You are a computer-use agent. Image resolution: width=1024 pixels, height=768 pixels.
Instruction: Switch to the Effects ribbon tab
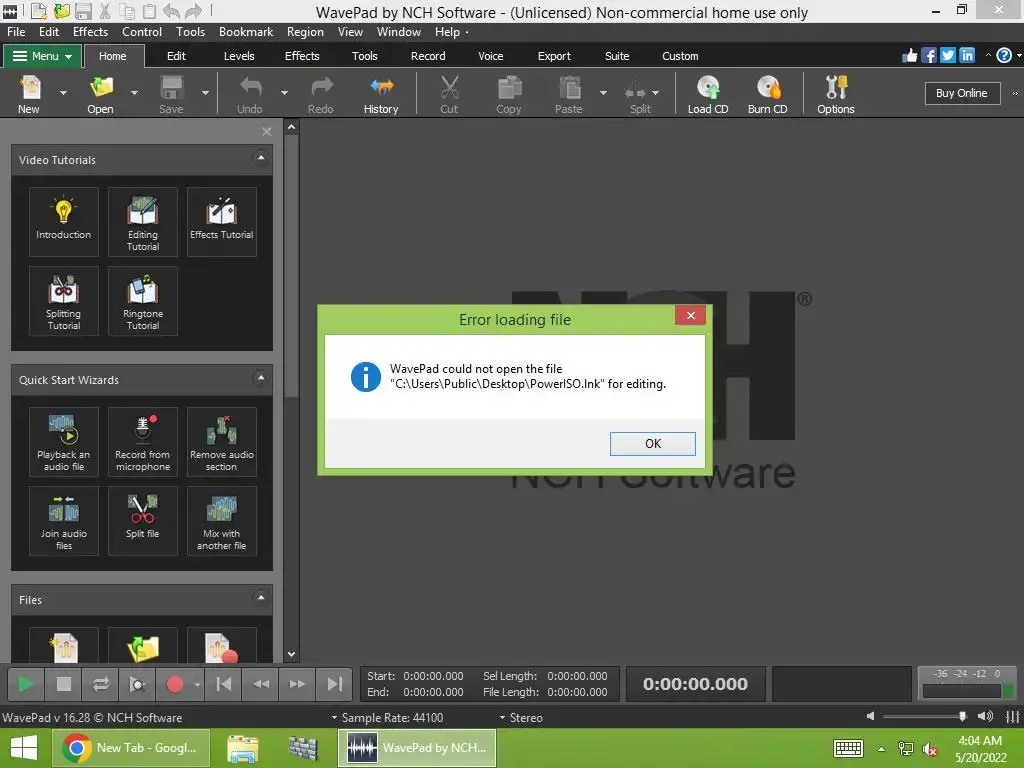[302, 56]
